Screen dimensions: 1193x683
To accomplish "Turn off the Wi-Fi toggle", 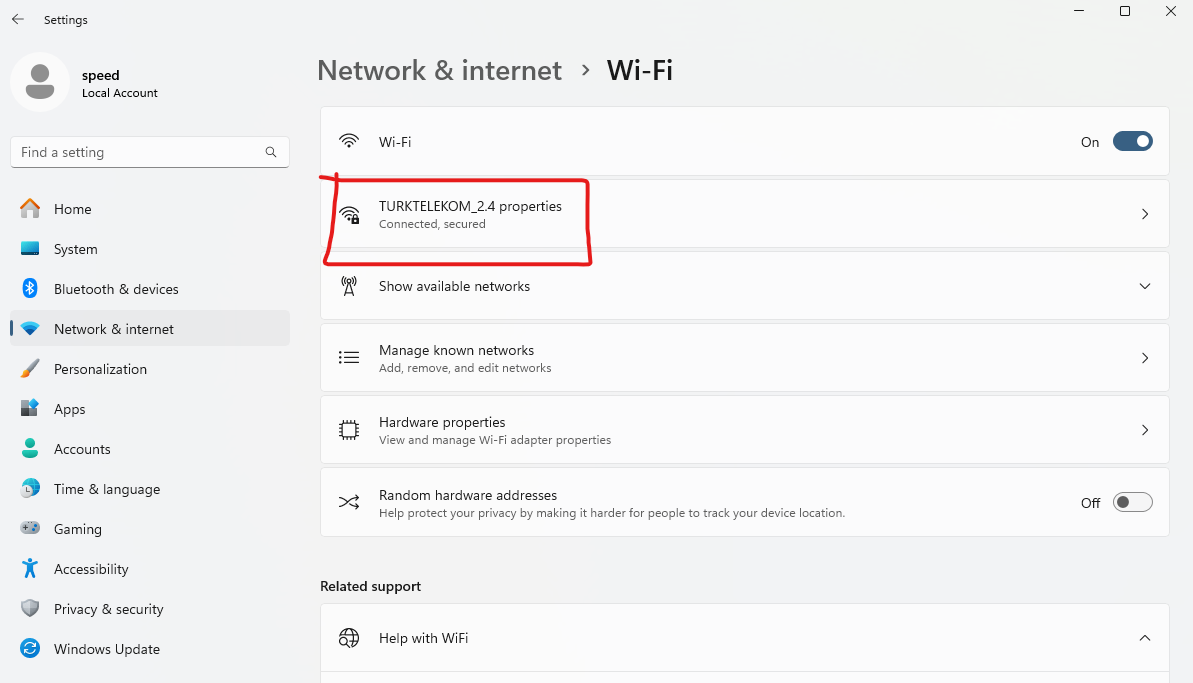I will click(1132, 142).
